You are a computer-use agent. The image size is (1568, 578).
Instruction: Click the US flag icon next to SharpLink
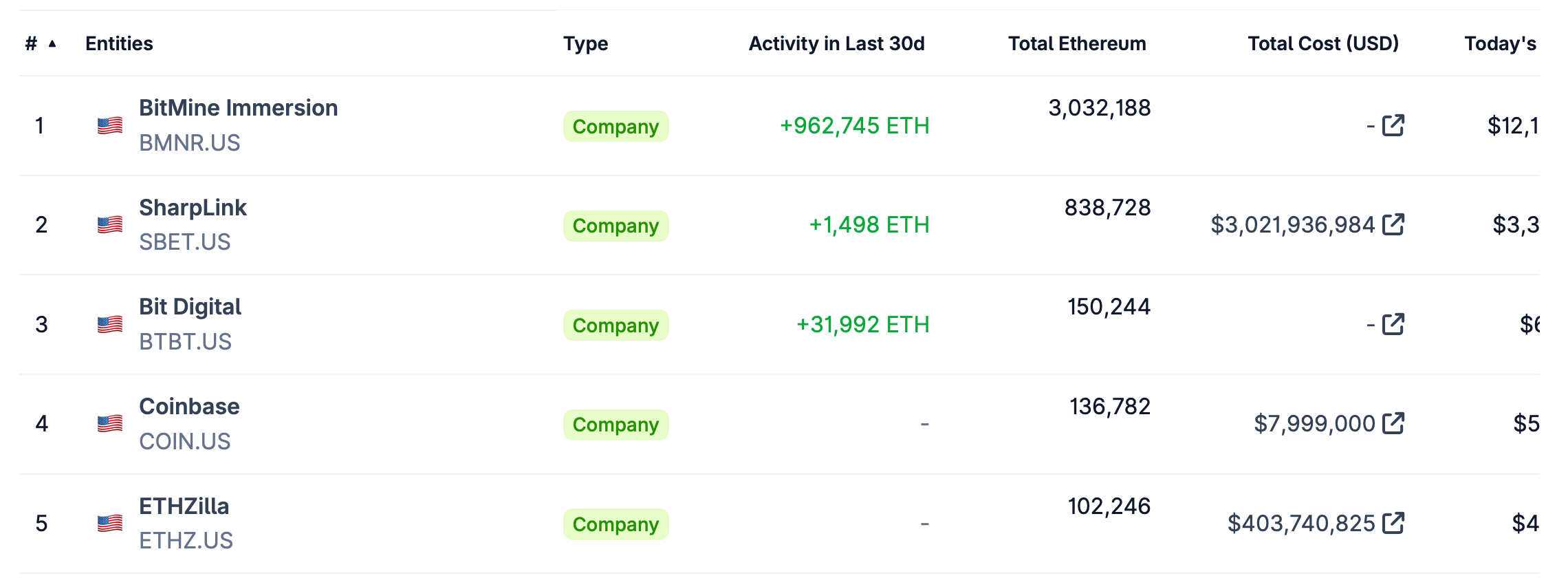pyautogui.click(x=110, y=225)
